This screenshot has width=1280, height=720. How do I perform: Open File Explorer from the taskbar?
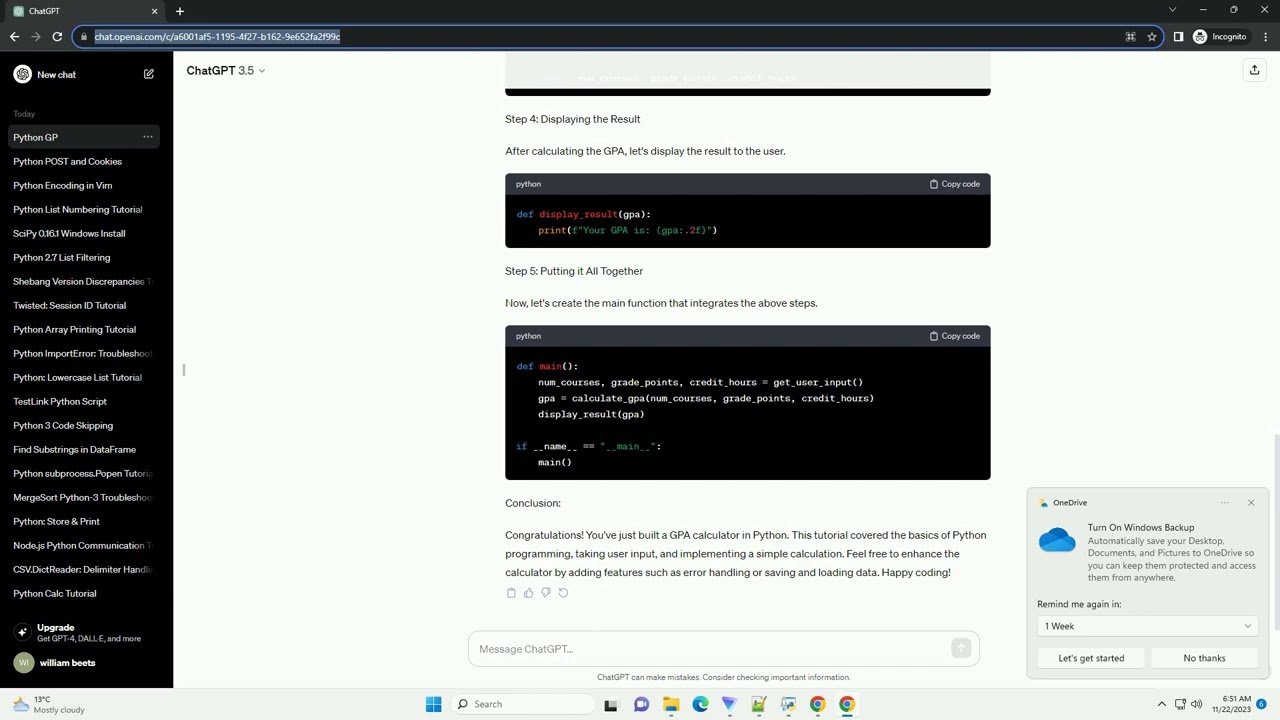click(671, 704)
